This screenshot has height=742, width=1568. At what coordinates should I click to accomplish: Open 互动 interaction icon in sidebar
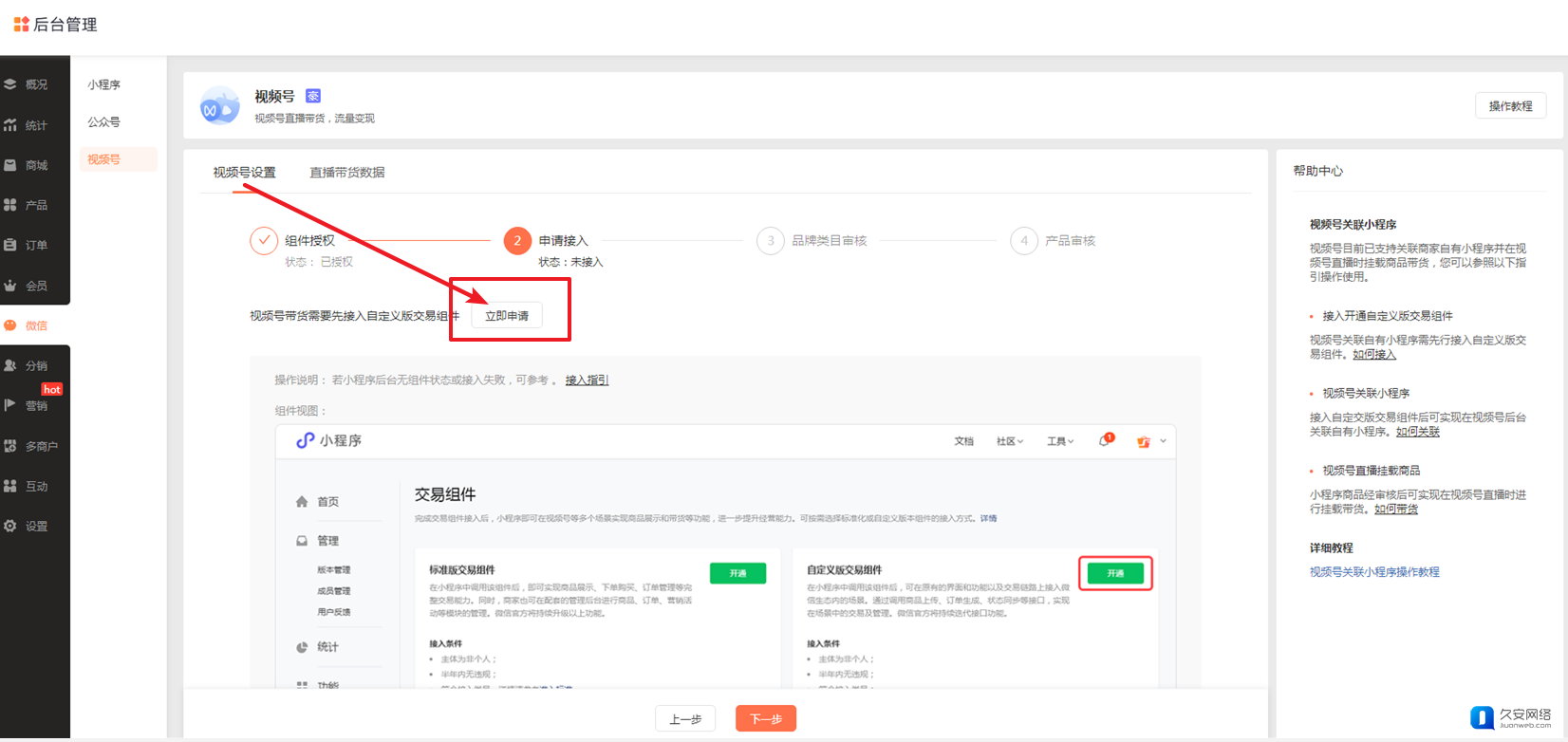tap(10, 486)
